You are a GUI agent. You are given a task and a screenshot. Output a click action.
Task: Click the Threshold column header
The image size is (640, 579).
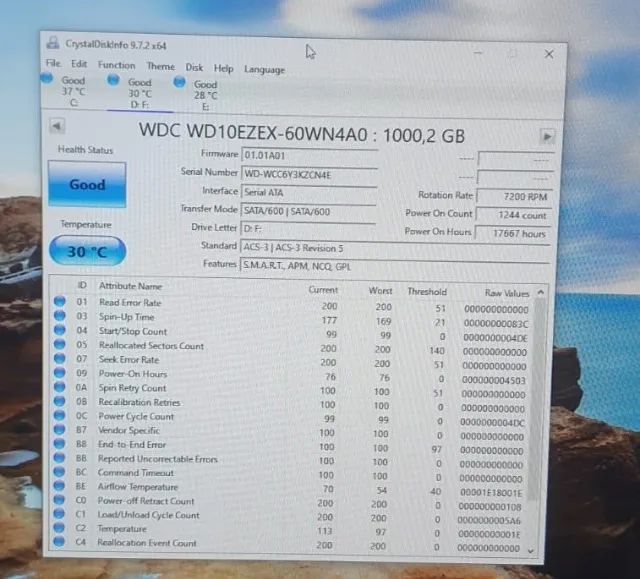pyautogui.click(x=427, y=292)
